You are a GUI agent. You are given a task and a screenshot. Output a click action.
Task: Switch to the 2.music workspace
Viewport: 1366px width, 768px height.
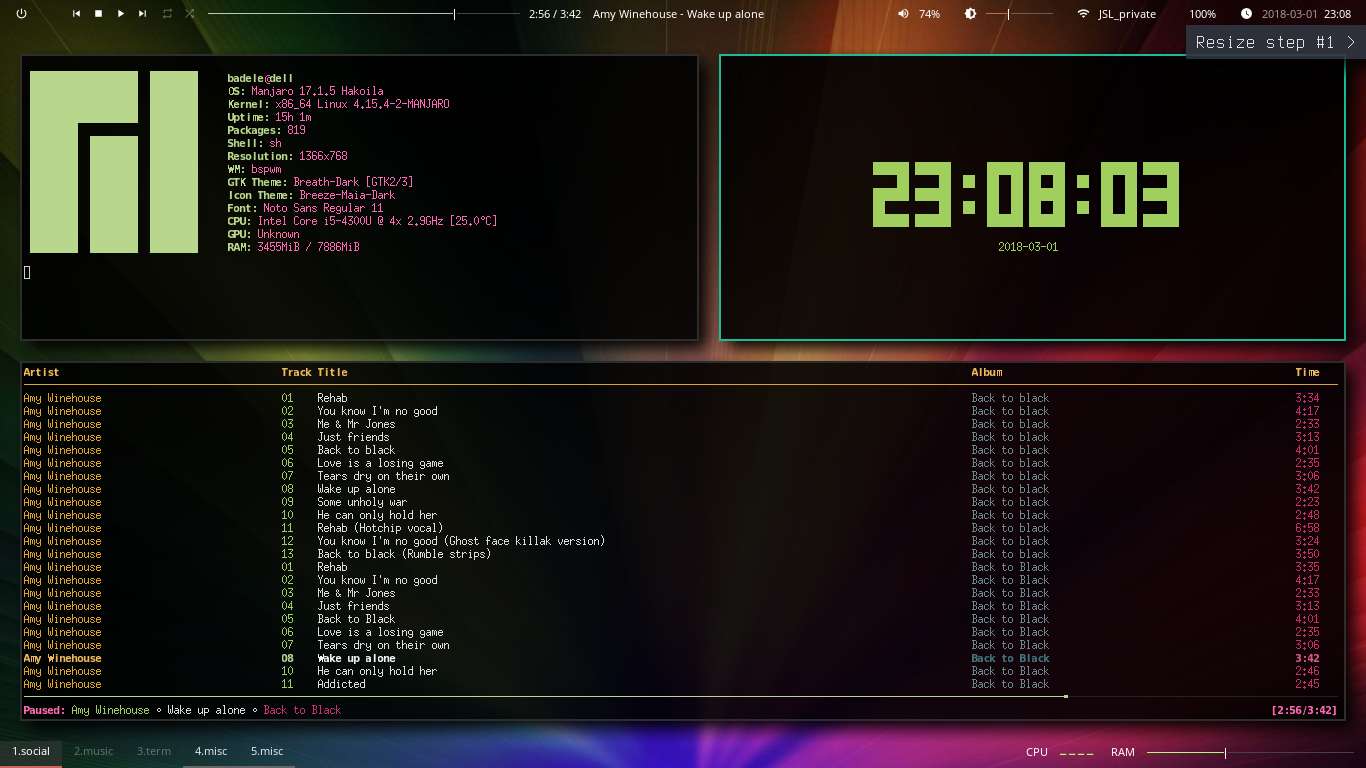[94, 751]
